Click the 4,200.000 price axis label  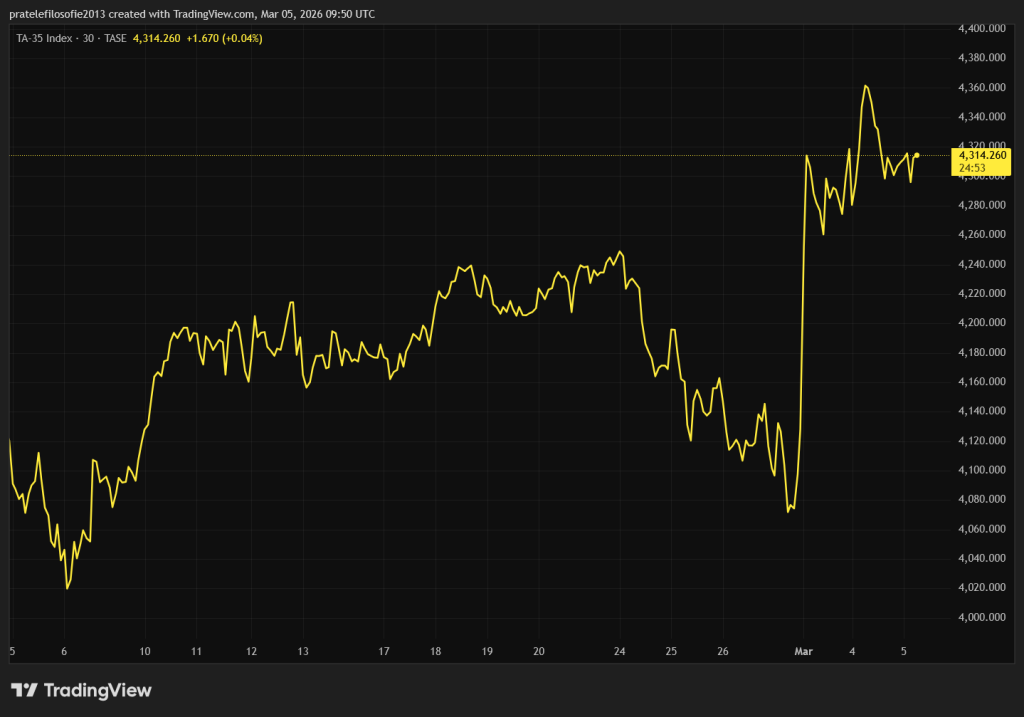(981, 323)
